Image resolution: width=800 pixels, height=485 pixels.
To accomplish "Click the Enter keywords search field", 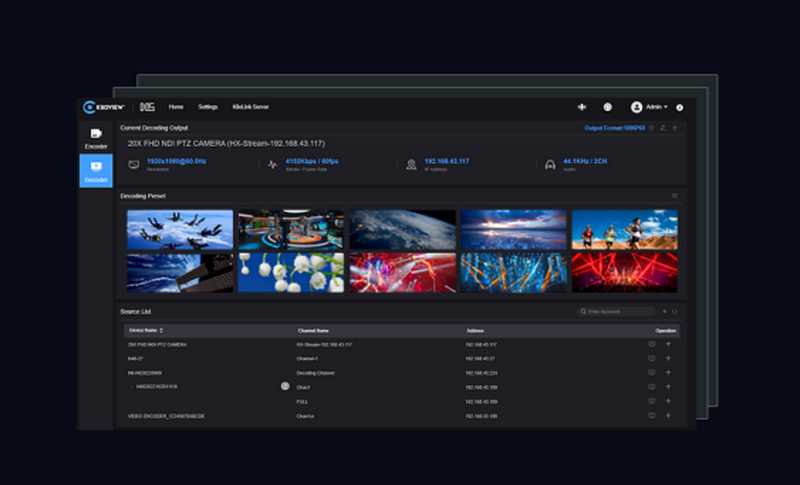I will pos(618,312).
